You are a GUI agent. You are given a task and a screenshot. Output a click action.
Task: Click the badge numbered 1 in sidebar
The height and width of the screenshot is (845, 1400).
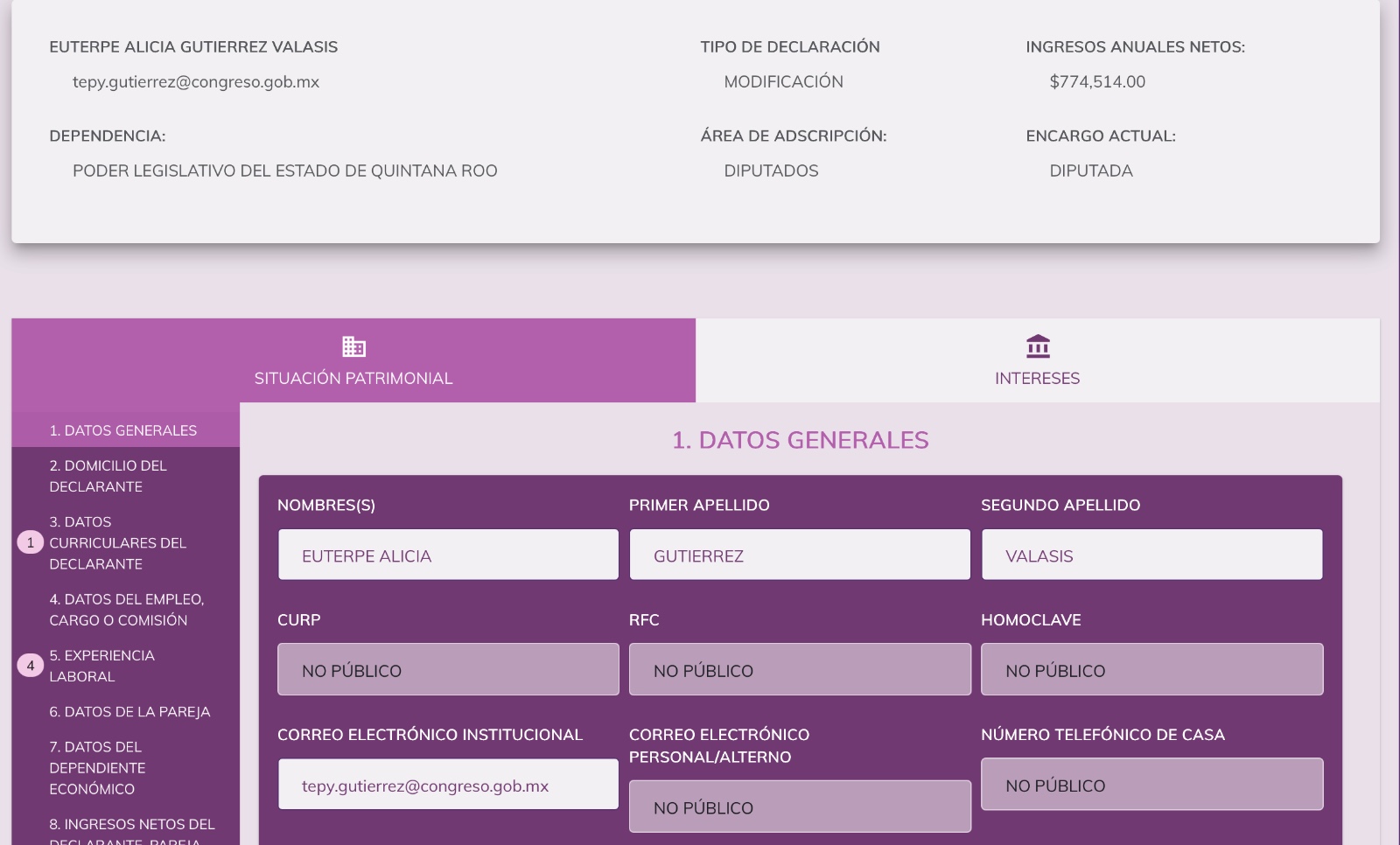(31, 542)
